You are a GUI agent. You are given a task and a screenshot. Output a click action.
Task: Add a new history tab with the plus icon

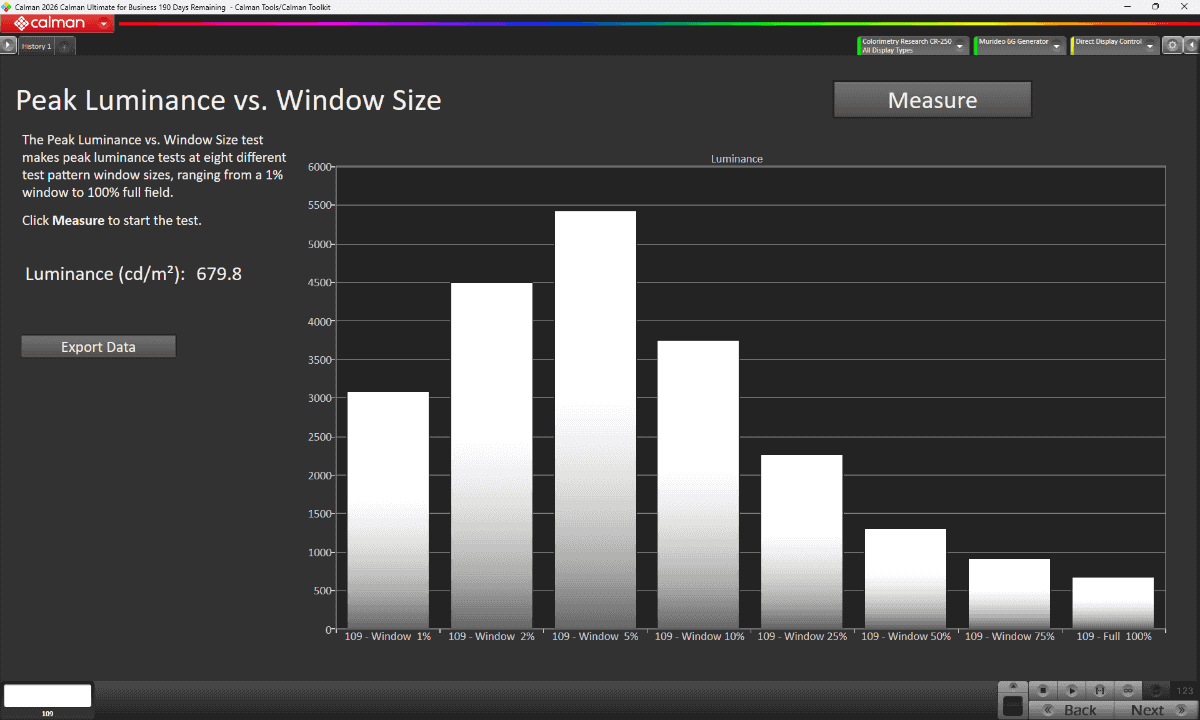pos(65,46)
